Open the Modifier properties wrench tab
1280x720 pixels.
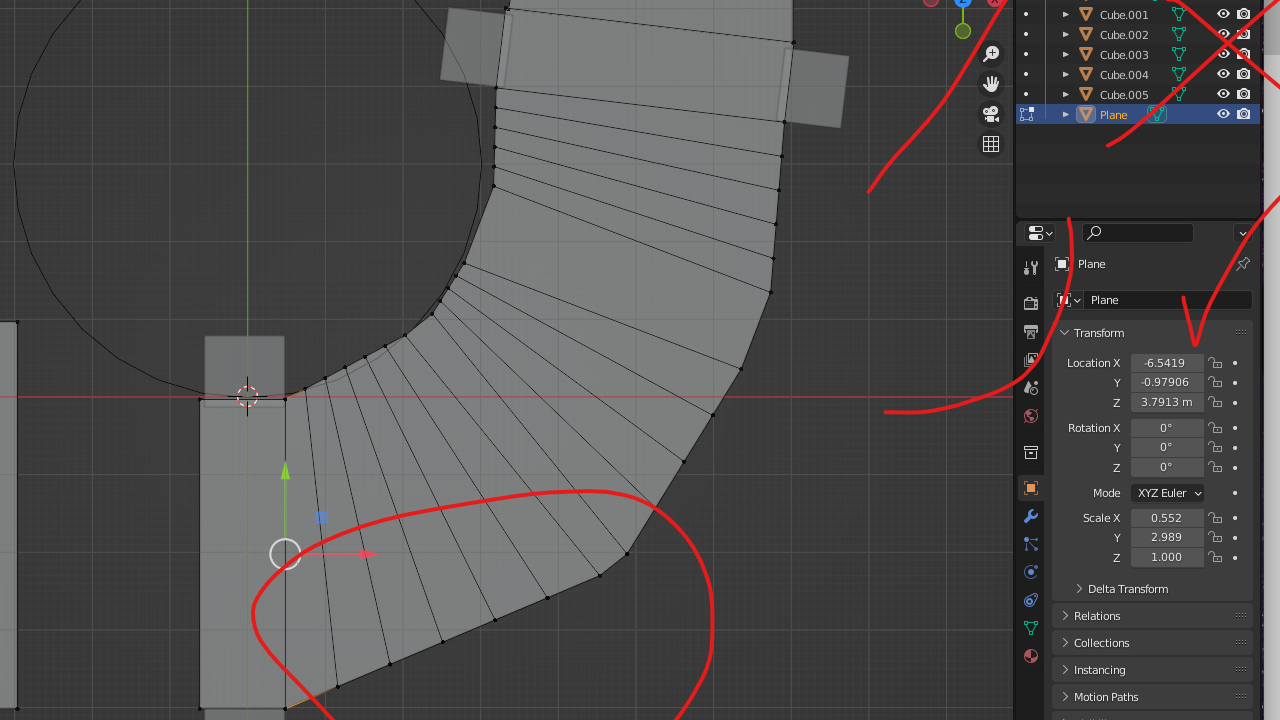click(1031, 516)
